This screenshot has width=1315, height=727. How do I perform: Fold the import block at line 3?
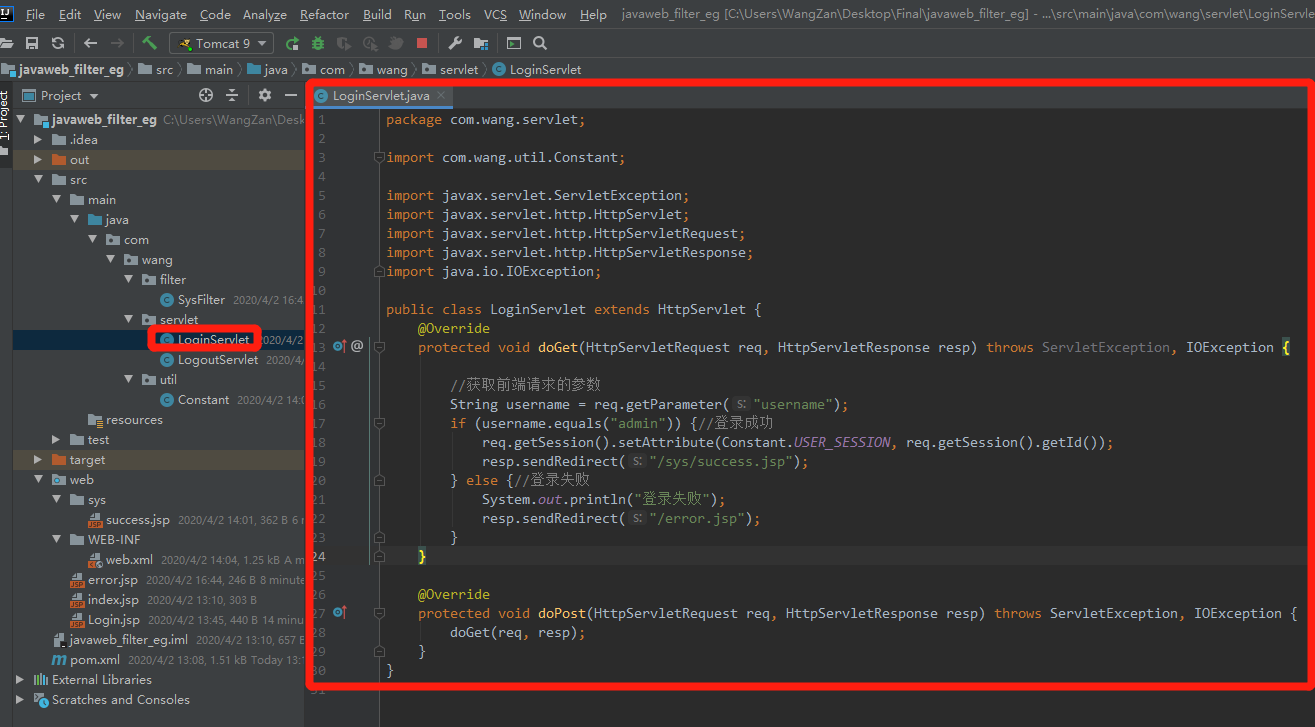379,157
